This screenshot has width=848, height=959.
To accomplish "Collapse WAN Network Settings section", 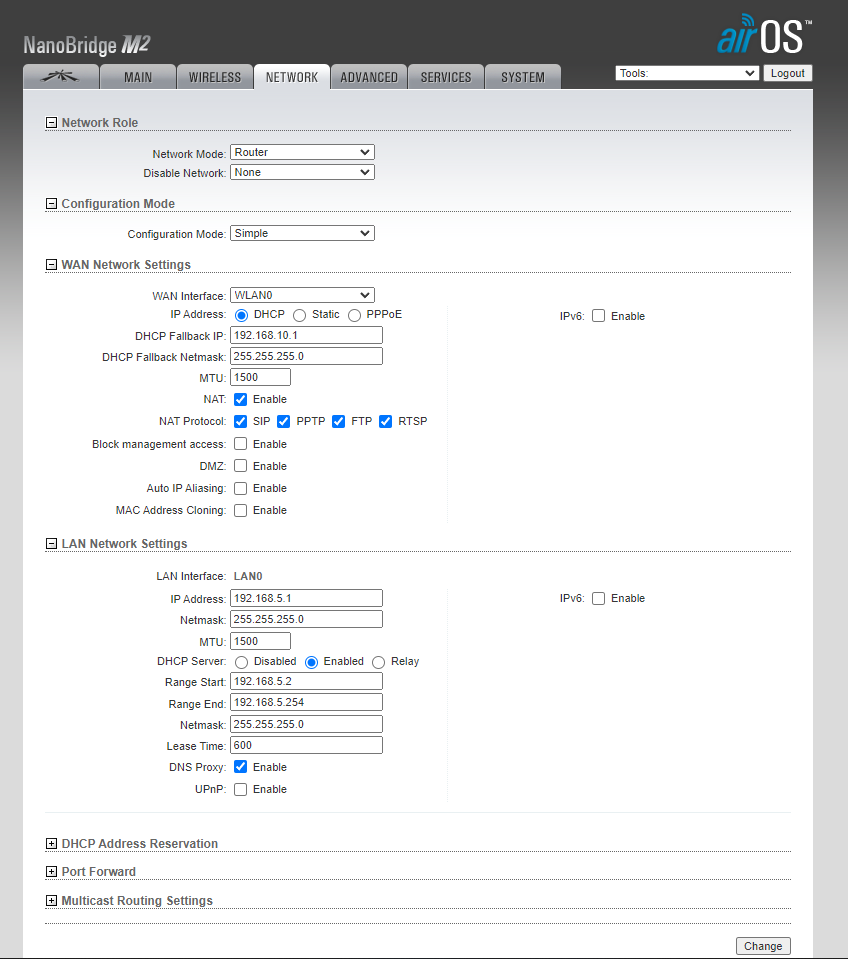I will click(52, 265).
